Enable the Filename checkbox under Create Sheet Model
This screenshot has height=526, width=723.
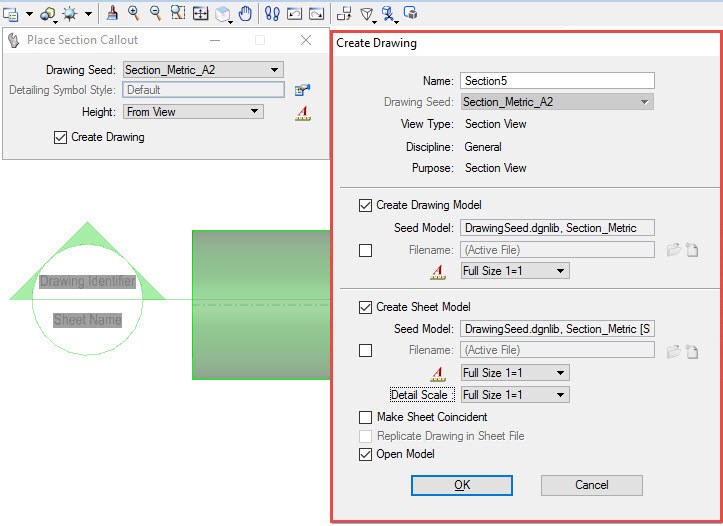coord(365,351)
